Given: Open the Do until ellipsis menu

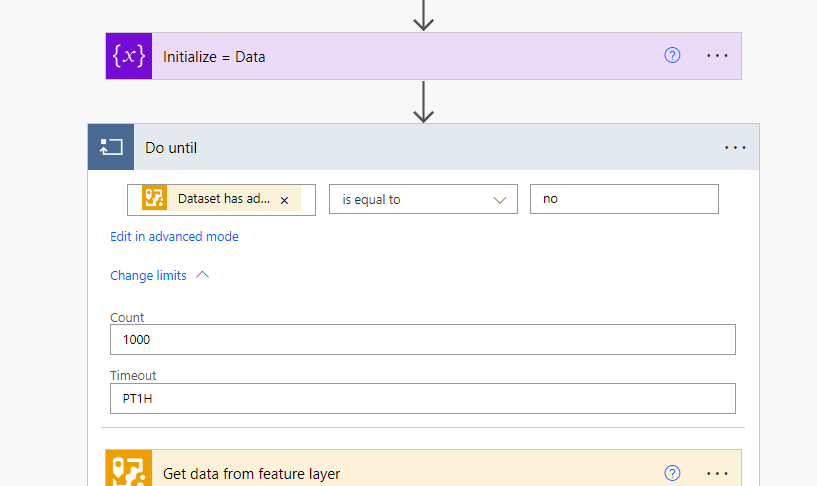Looking at the screenshot, I should [x=735, y=148].
